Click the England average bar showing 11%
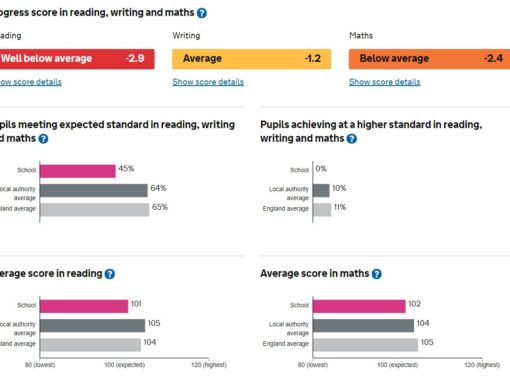Image resolution: width=510 pixels, height=382 pixels. 322,210
